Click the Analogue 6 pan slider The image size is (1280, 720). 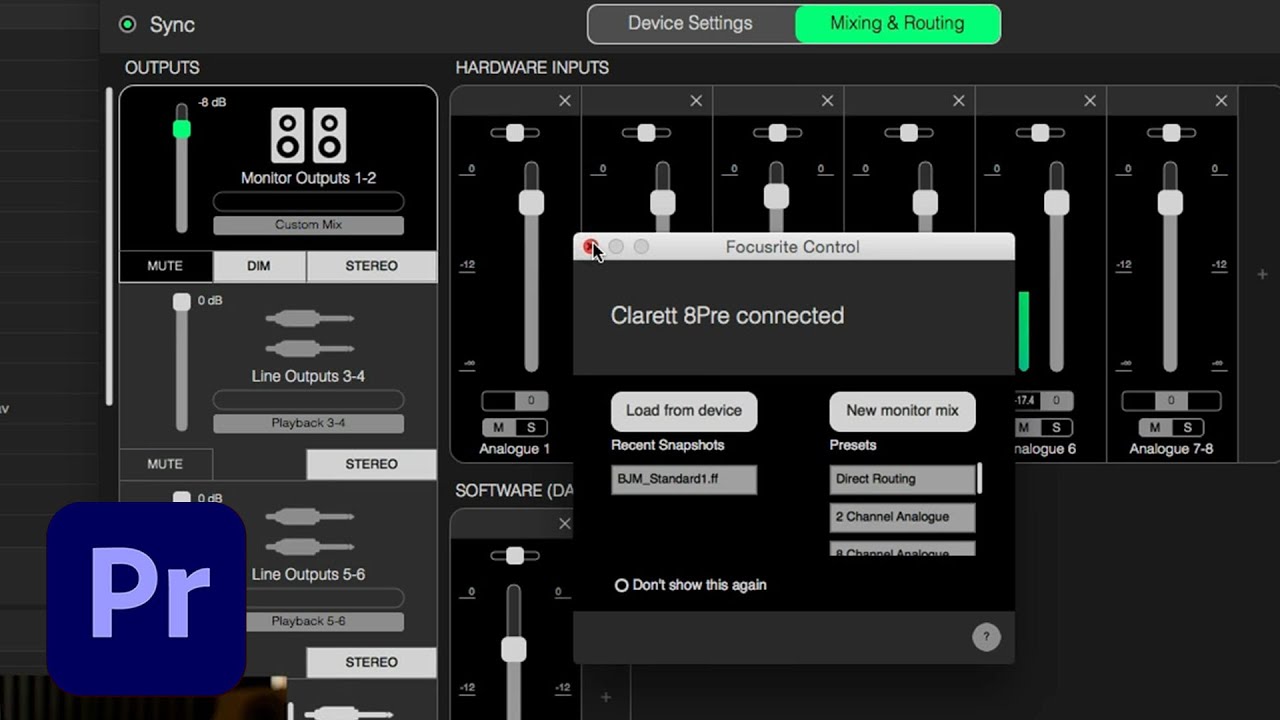(1040, 133)
